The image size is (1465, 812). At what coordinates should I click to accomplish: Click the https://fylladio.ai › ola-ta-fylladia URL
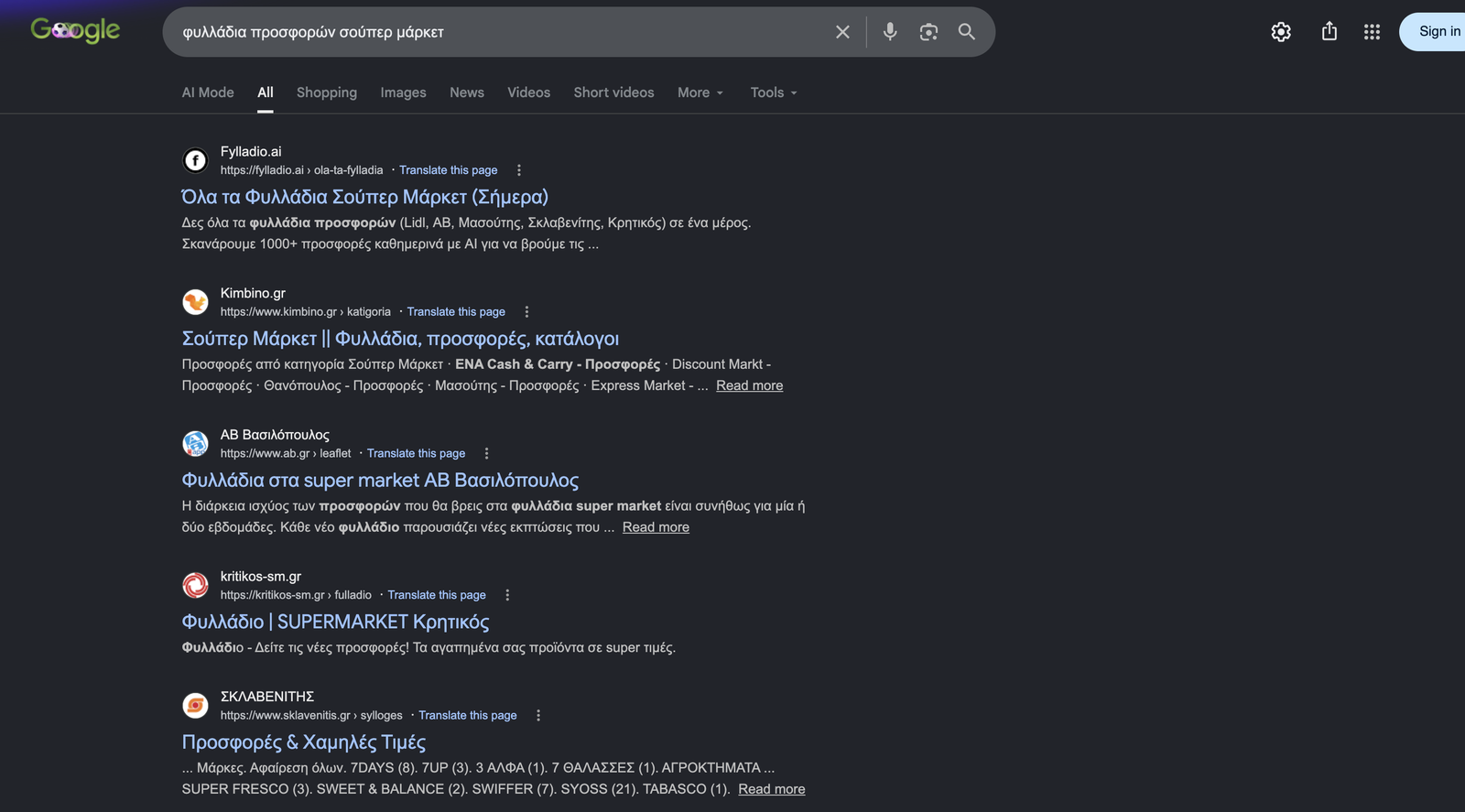click(x=301, y=170)
